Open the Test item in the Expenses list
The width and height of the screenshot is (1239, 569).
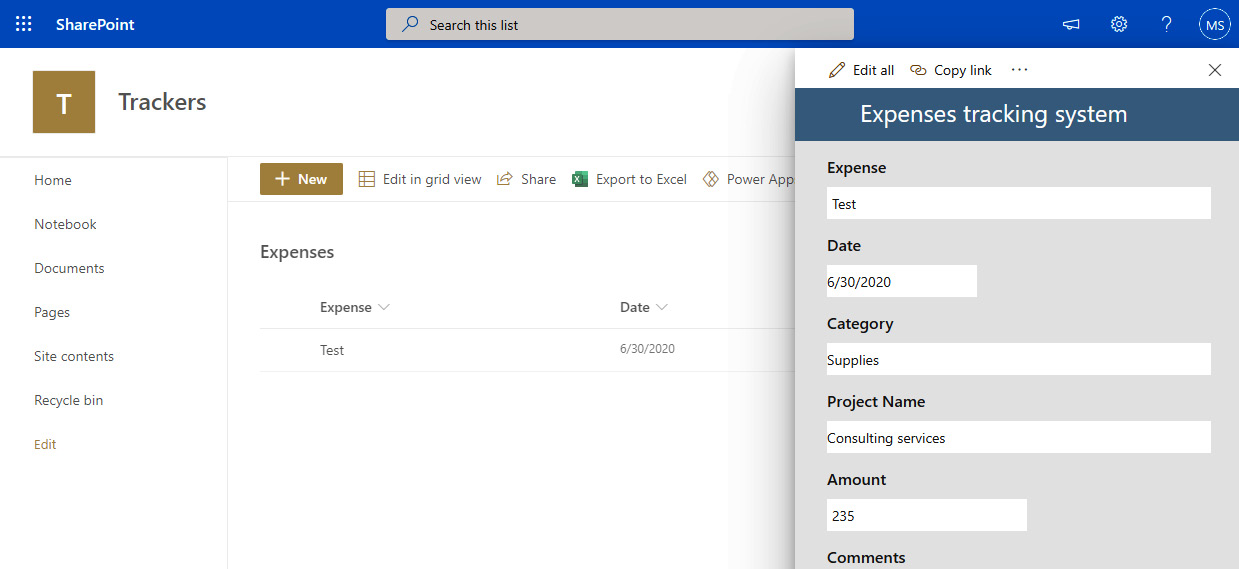332,350
